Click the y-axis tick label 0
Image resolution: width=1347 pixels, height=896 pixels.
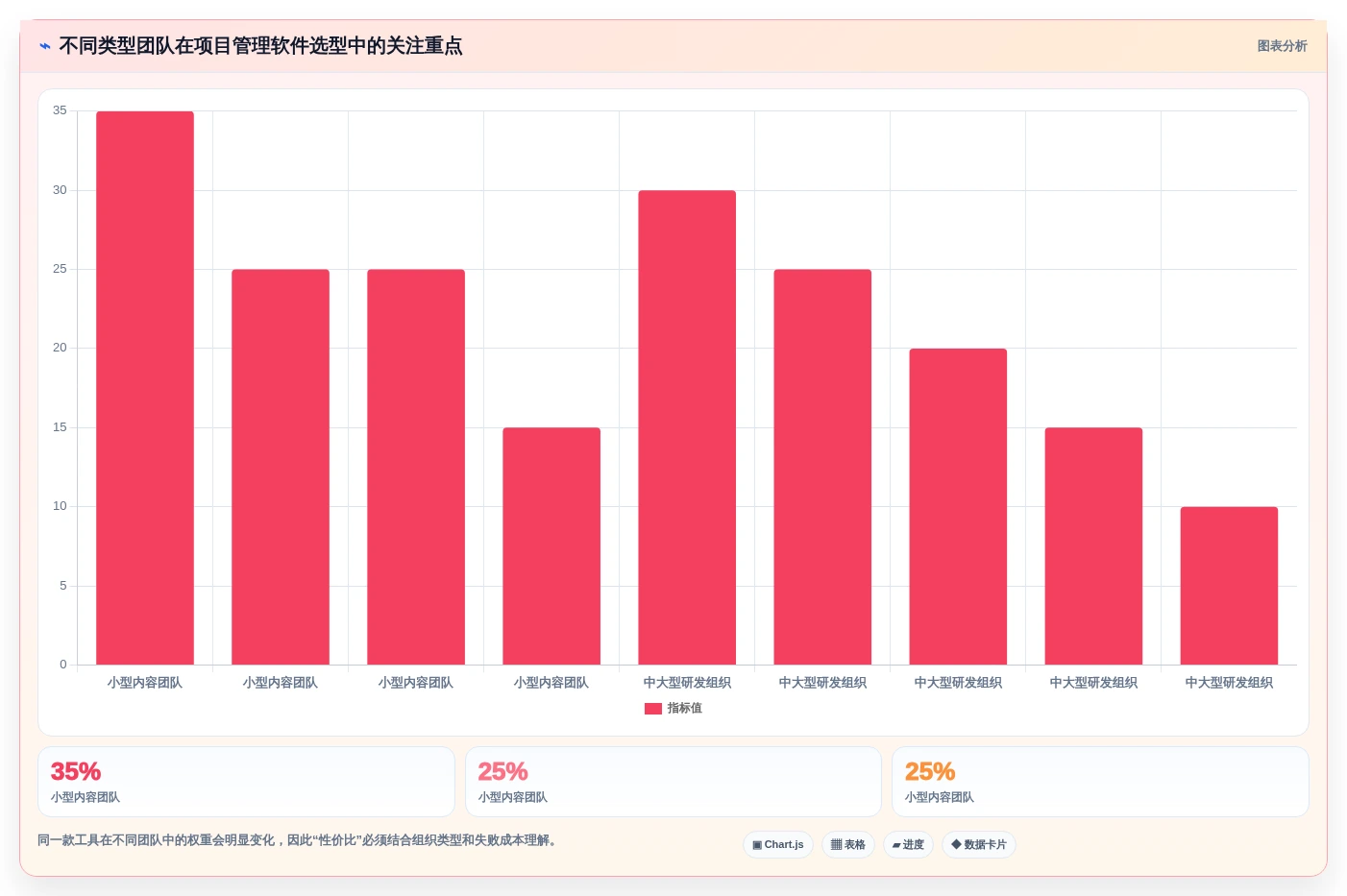63,665
